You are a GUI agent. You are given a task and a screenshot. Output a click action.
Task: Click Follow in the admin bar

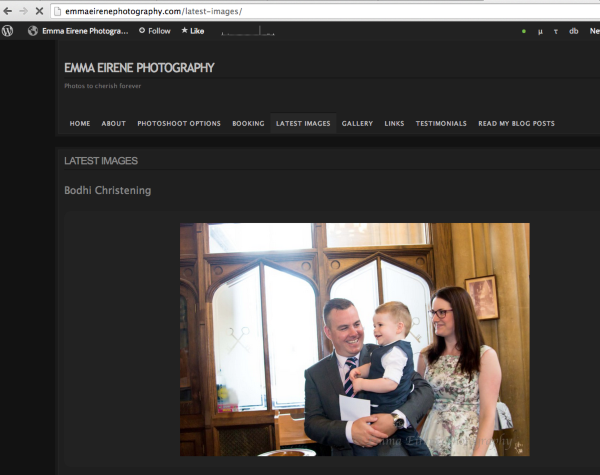pos(155,31)
